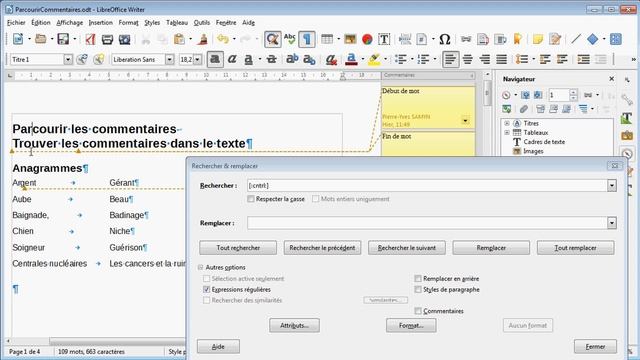This screenshot has width=640, height=360.
Task: Click the Attributs... button
Action: (x=294, y=325)
